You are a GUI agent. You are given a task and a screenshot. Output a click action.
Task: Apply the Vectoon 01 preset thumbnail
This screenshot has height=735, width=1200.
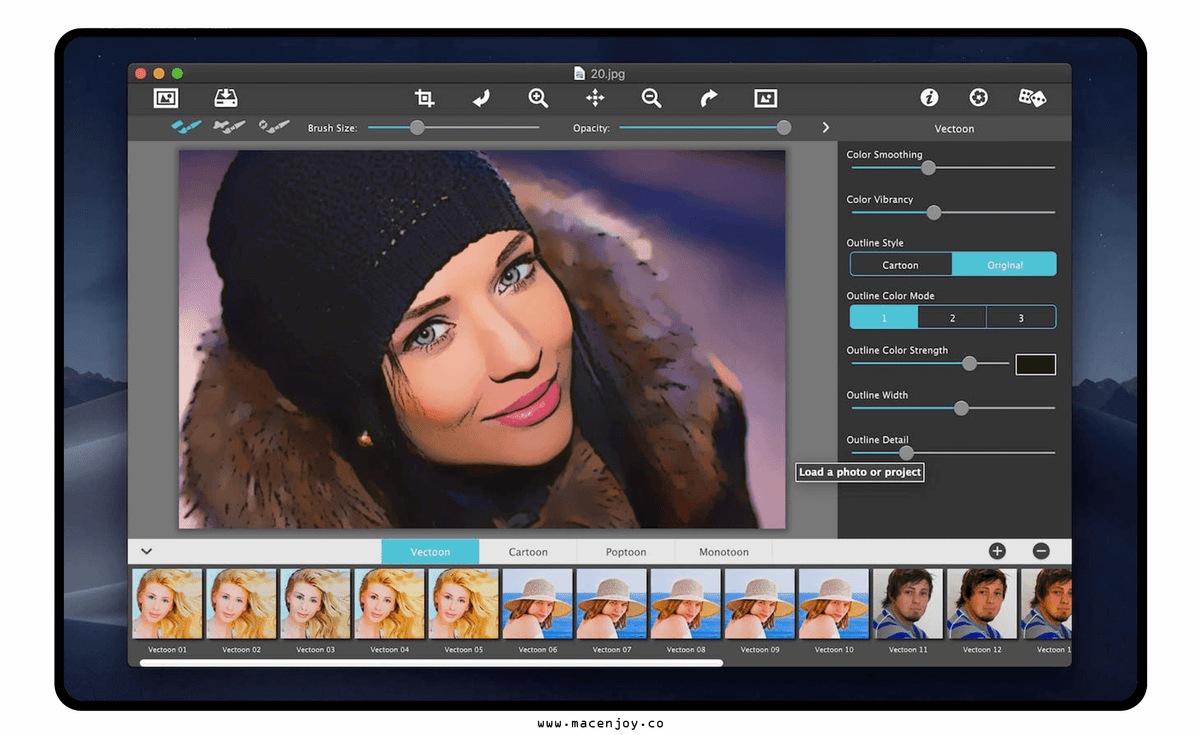click(x=168, y=604)
